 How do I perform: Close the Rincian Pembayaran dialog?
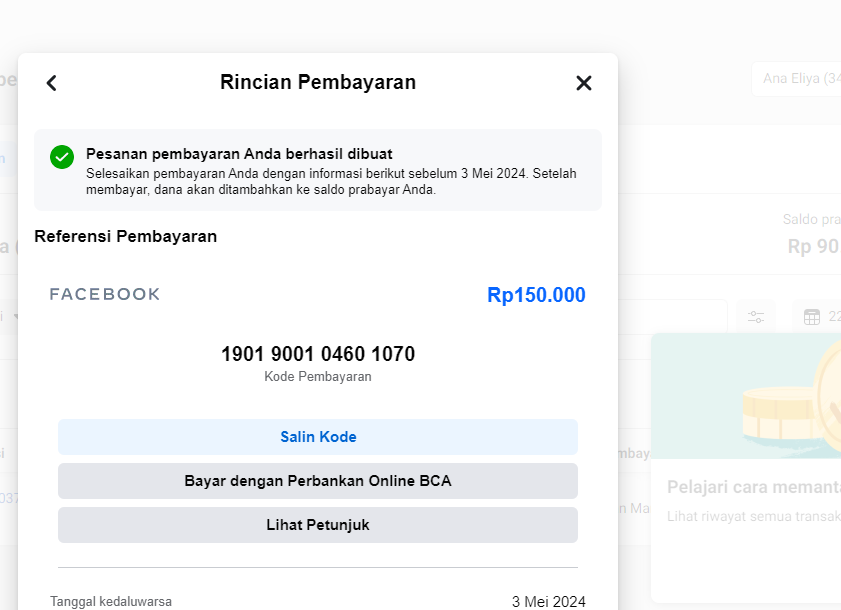(x=584, y=83)
